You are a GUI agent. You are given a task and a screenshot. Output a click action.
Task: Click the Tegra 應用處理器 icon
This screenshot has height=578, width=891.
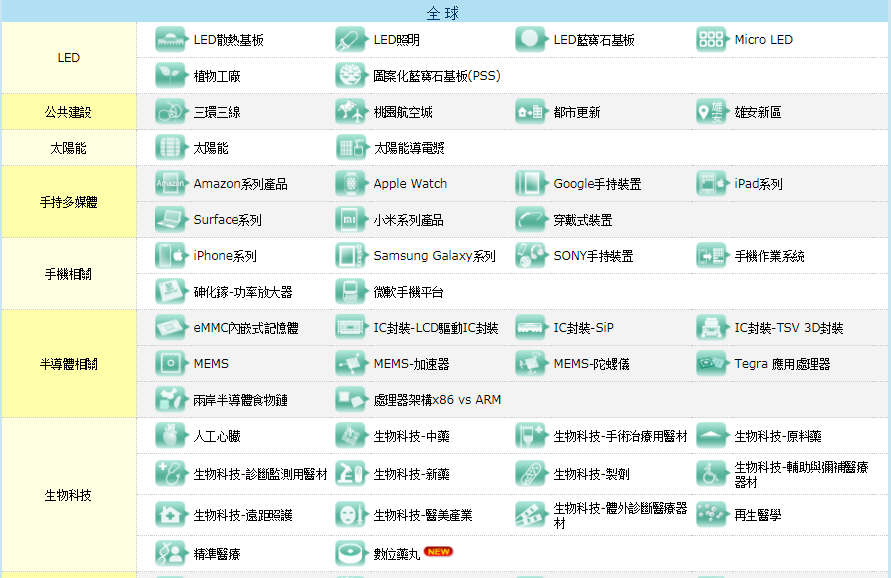coord(711,364)
